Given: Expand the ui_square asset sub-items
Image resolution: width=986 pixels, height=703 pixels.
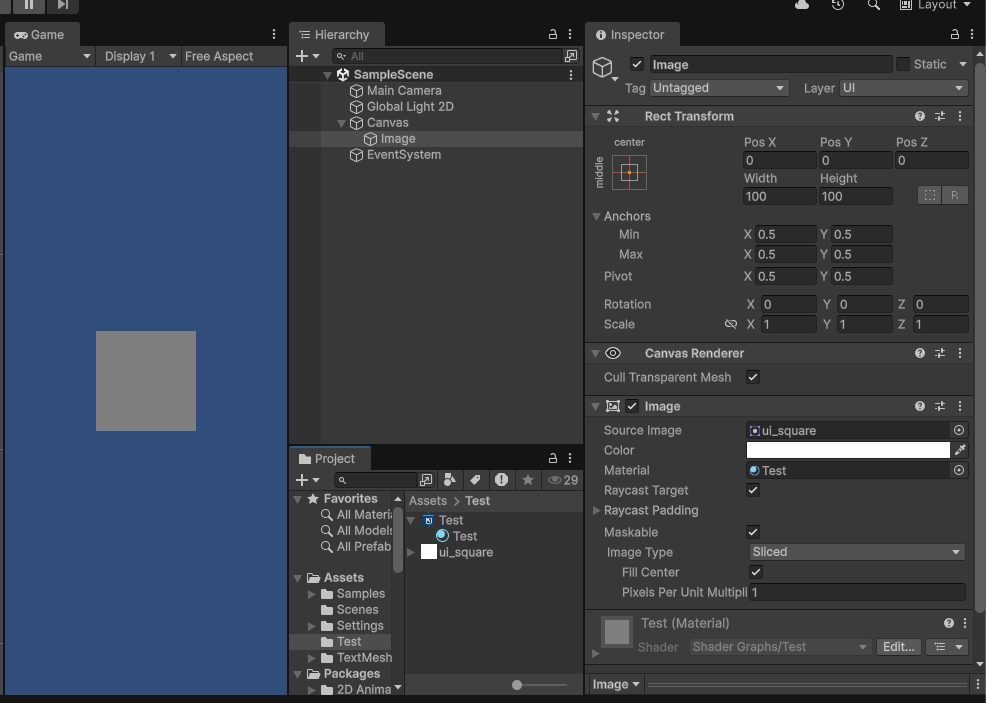Looking at the screenshot, I should pyautogui.click(x=411, y=552).
